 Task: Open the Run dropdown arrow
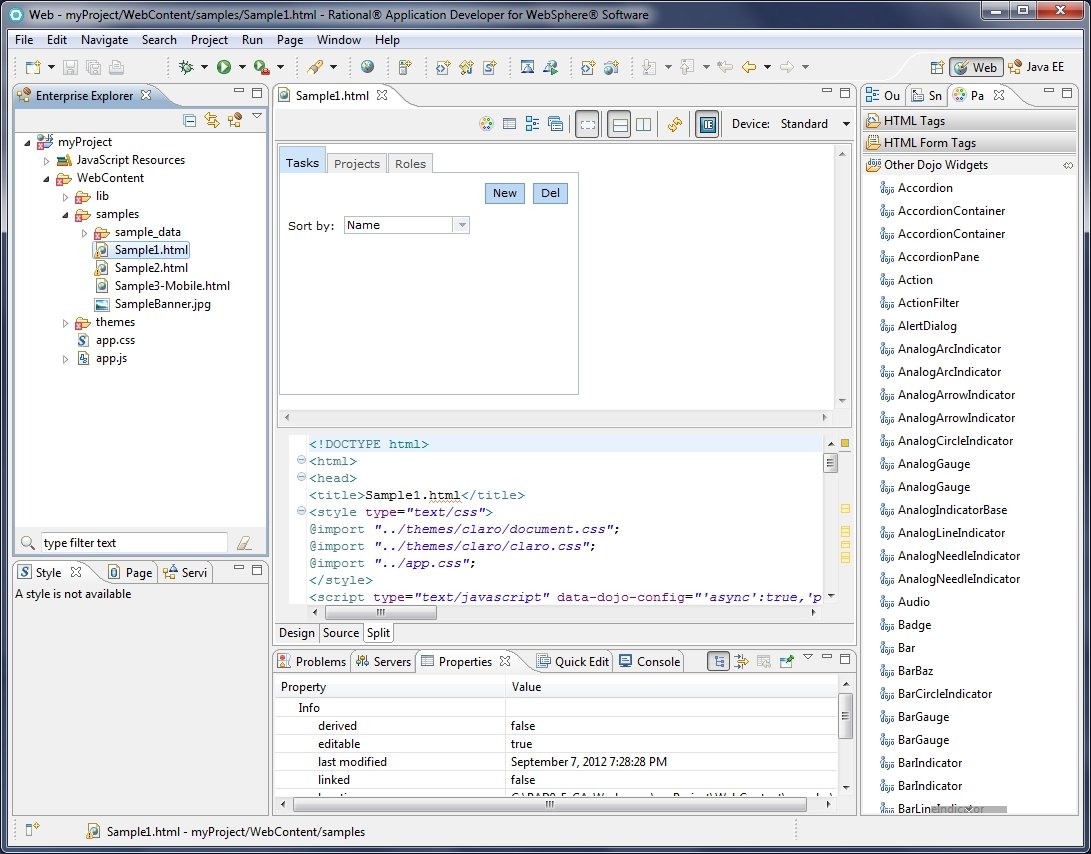pos(241,67)
